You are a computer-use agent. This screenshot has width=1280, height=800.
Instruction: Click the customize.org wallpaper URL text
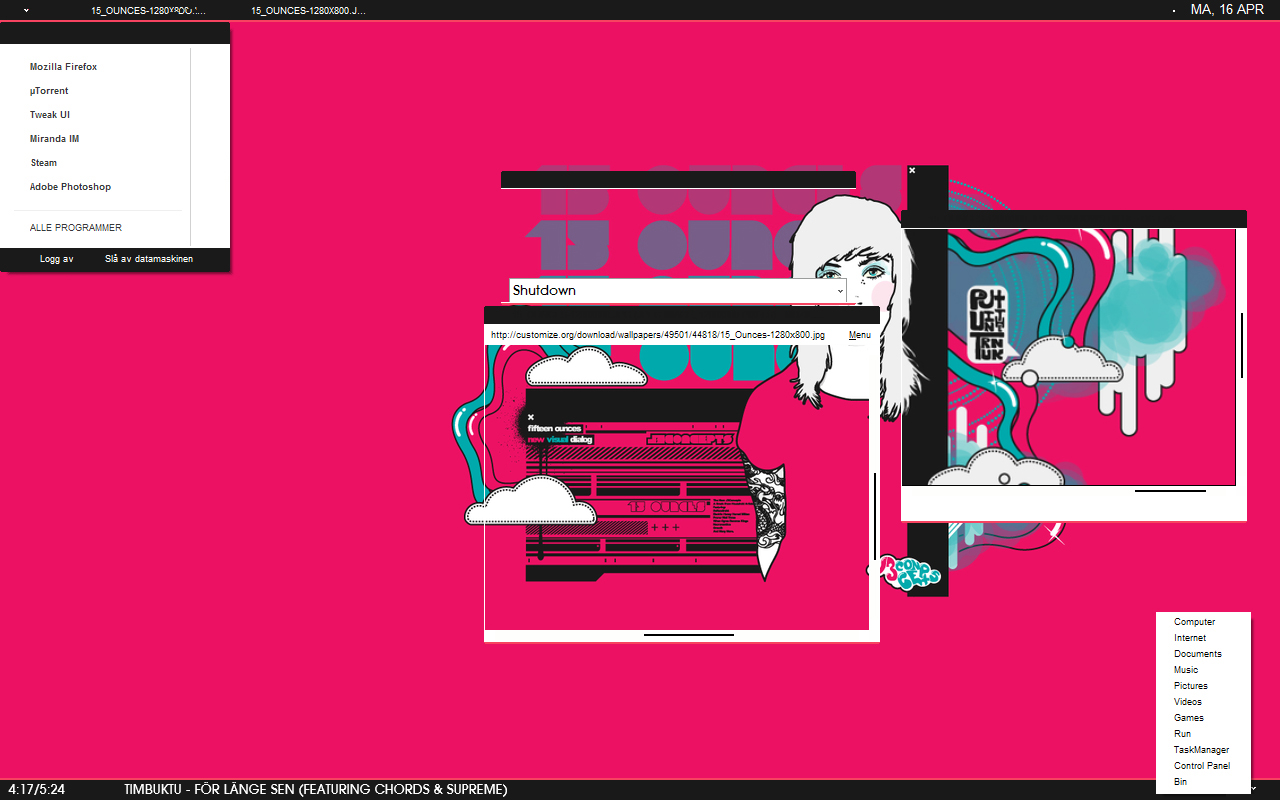click(x=658, y=335)
